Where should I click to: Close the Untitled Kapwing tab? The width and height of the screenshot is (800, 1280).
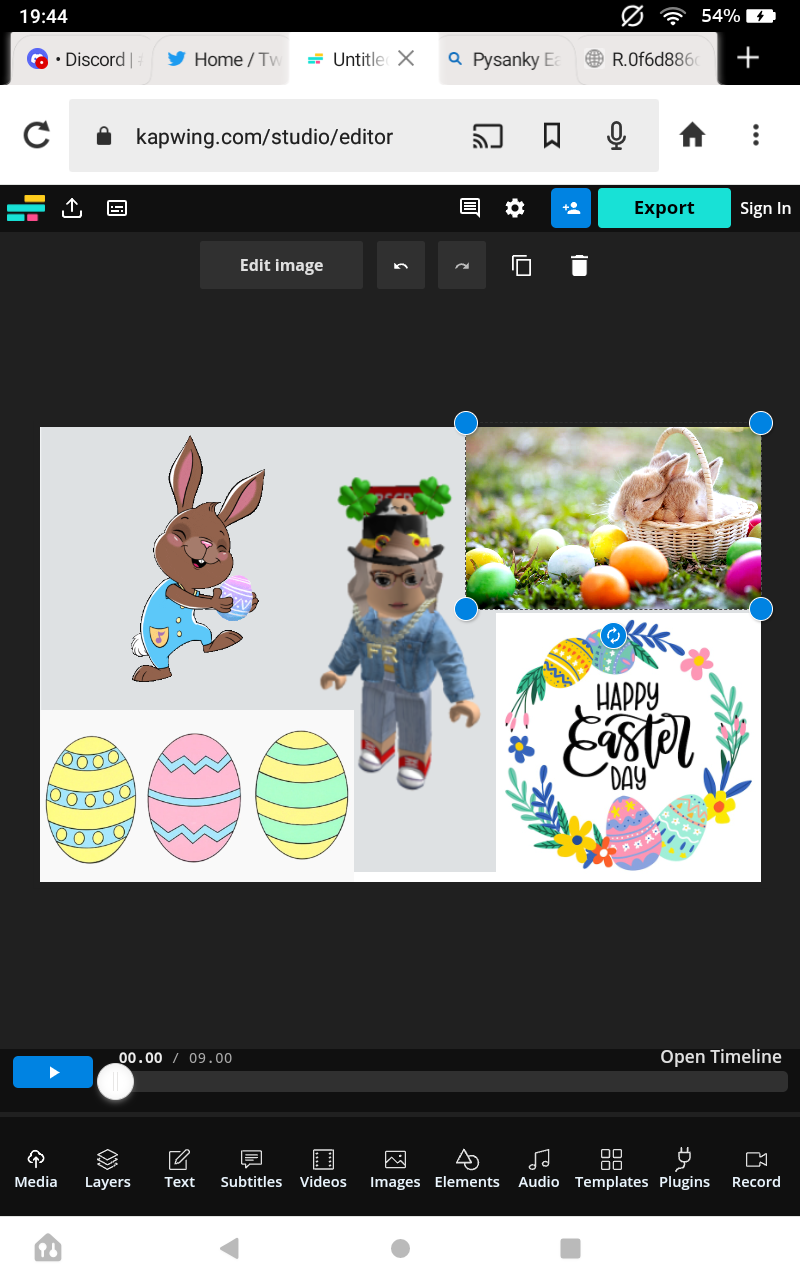pos(406,59)
